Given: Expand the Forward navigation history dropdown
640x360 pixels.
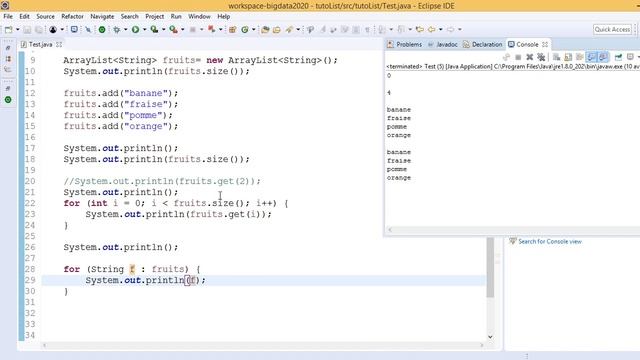Looking at the screenshot, I should 460,29.
